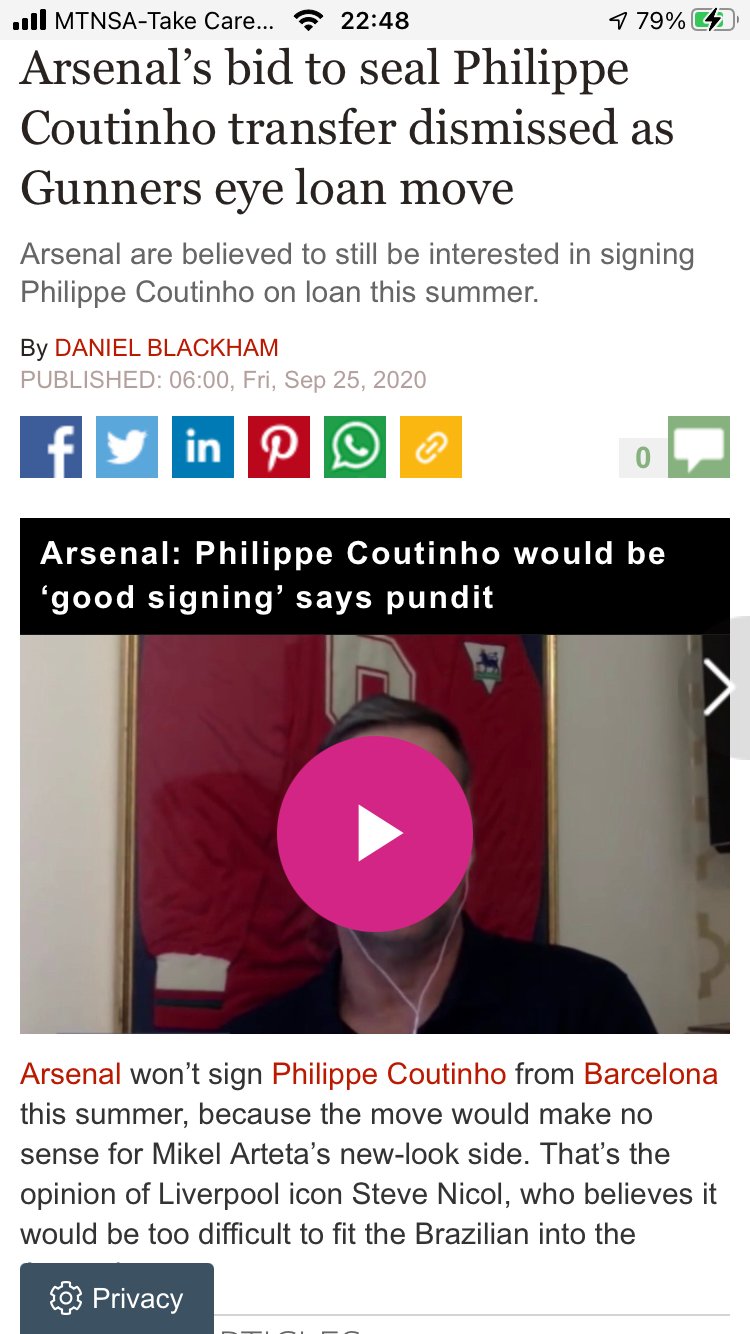
Task: Click the comment count showing 0
Action: [x=643, y=458]
